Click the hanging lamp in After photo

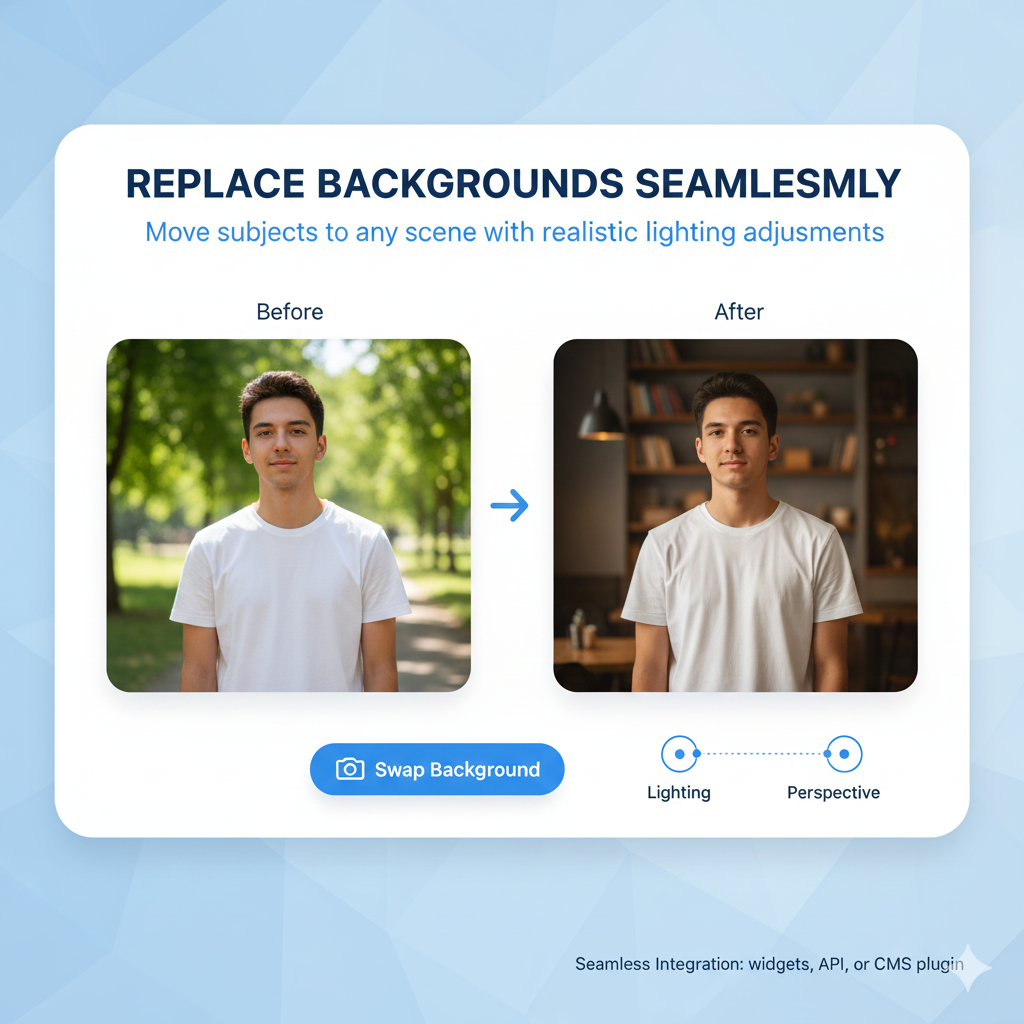tap(601, 417)
